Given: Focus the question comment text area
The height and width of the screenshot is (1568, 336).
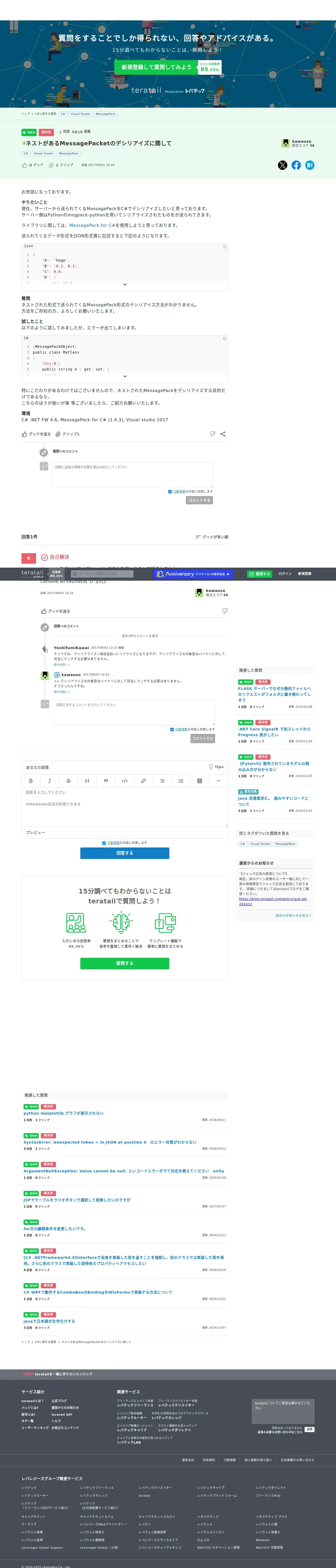Looking at the screenshot, I should click(132, 475).
